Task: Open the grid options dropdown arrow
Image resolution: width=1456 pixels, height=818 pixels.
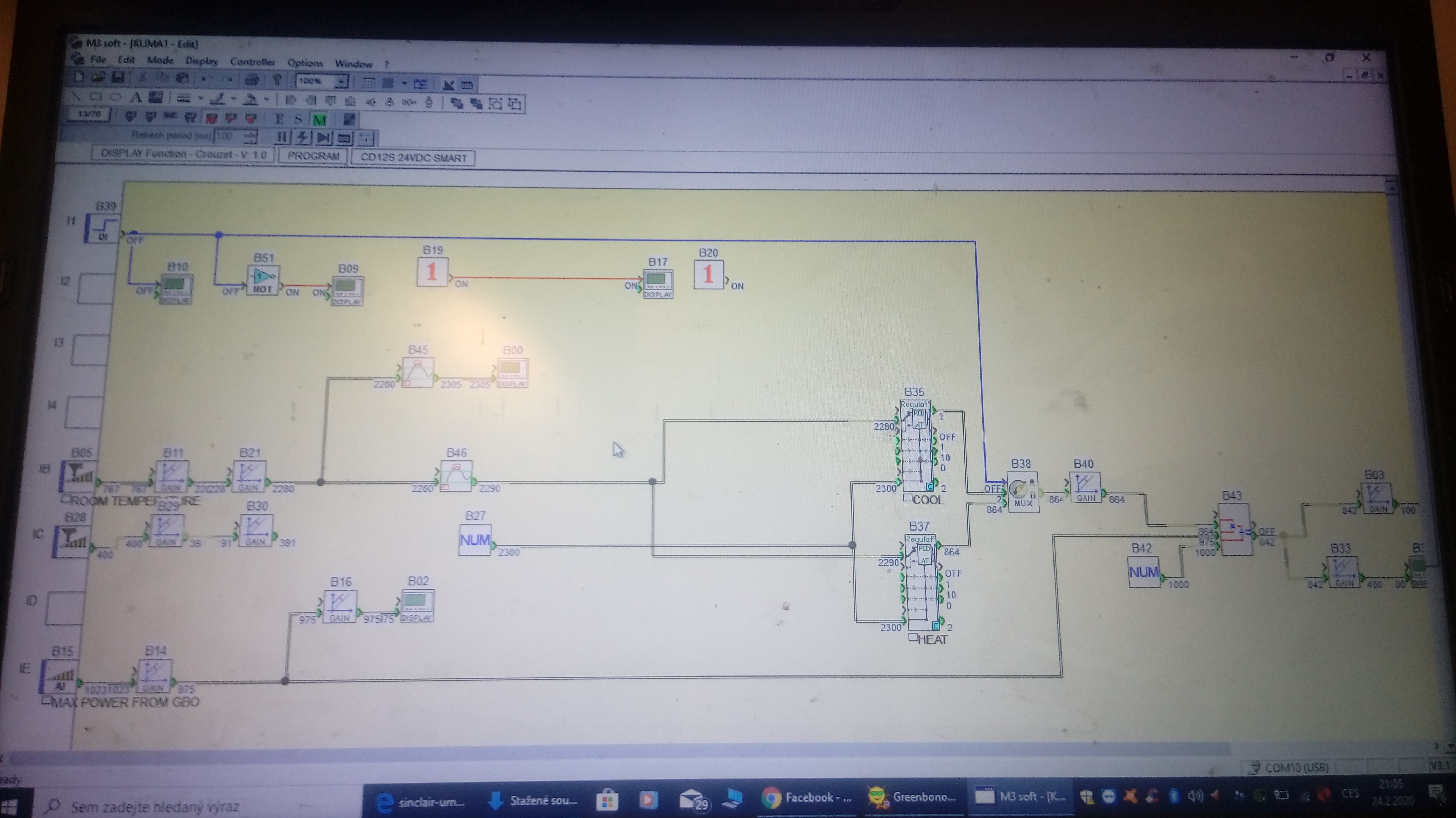Action: click(x=404, y=83)
